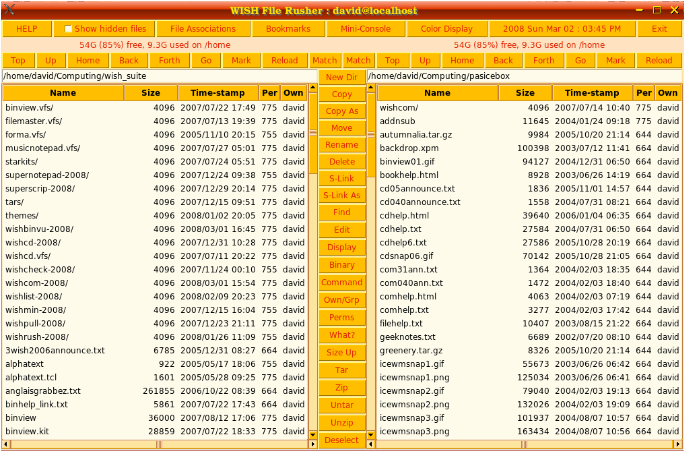Viewport: 684px width, 451px height.
Task: Click the Size Up button
Action: [342, 352]
